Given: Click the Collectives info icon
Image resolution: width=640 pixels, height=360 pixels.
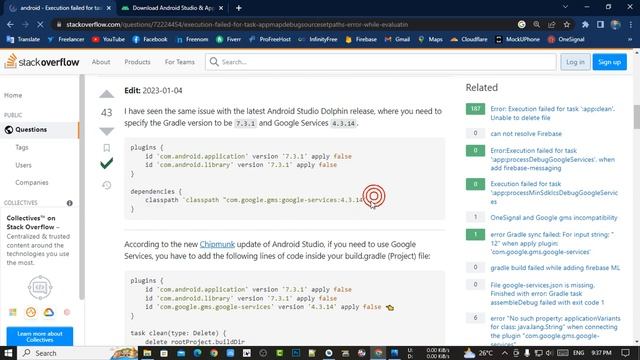Looking at the screenshot, I should coord(70,203).
